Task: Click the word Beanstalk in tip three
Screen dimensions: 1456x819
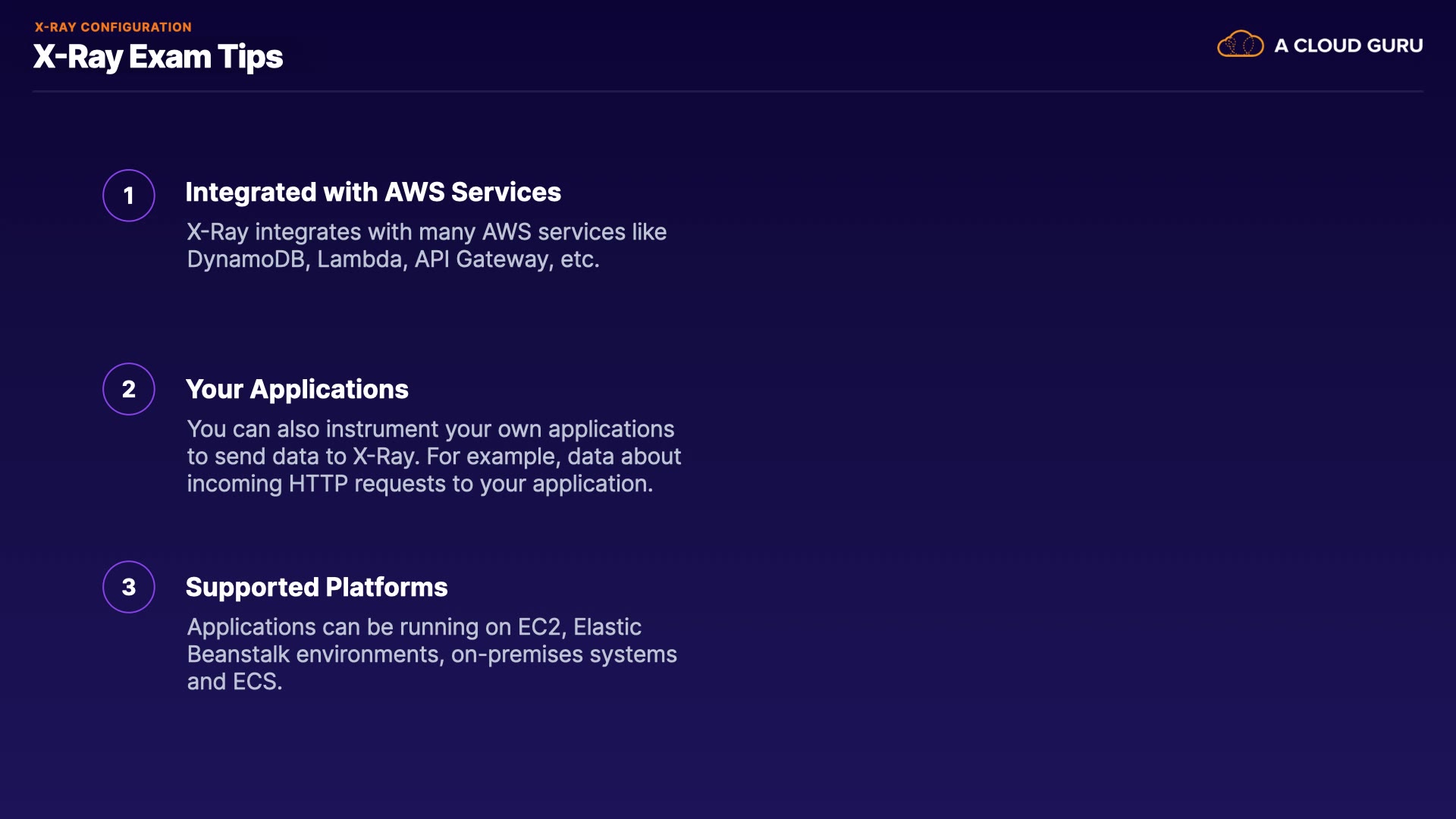Action: 238,654
